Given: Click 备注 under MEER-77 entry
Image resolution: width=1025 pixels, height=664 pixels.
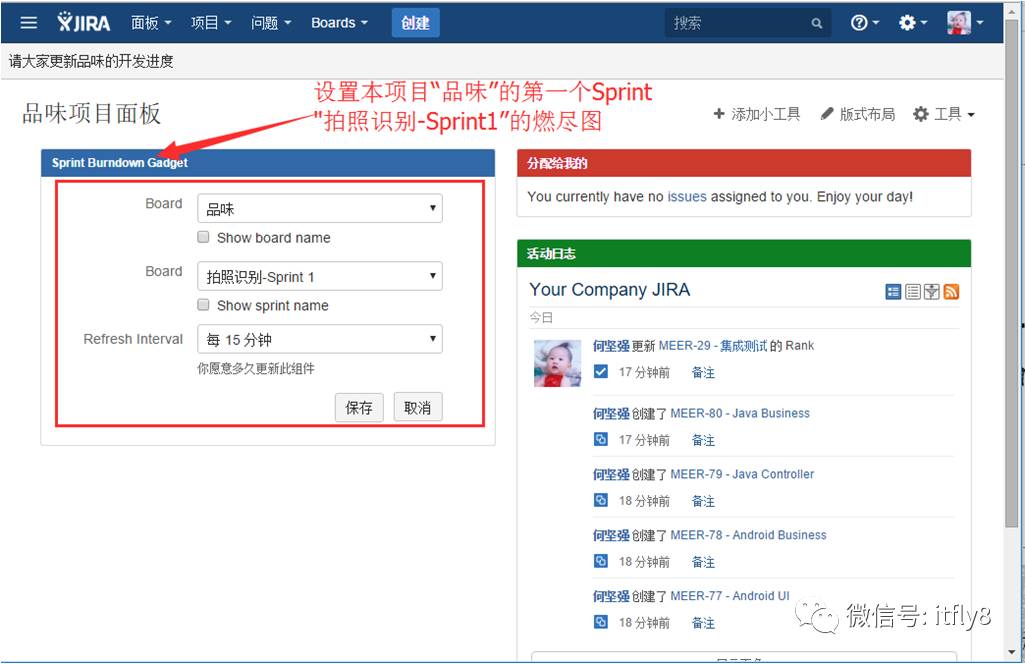Looking at the screenshot, I should 703,622.
